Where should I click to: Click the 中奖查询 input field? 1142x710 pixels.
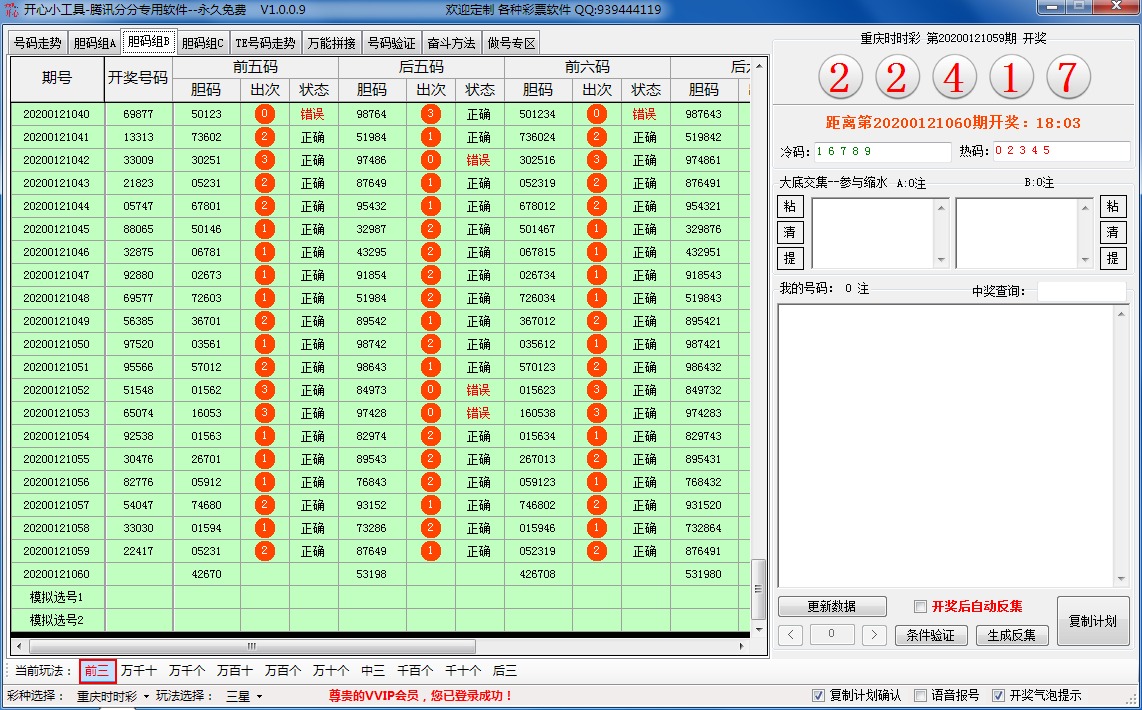pos(1081,291)
